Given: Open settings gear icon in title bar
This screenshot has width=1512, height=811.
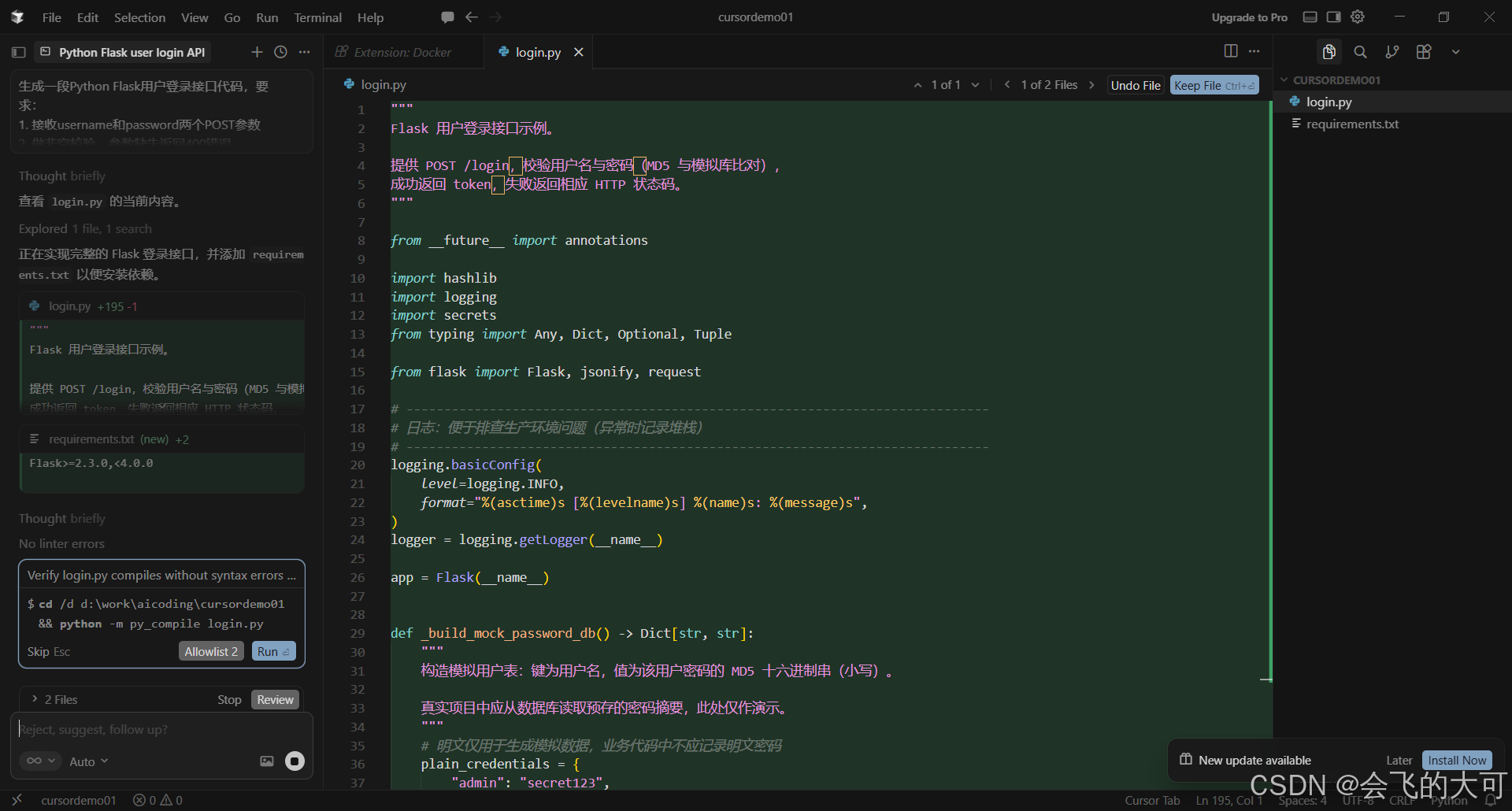Looking at the screenshot, I should pyautogui.click(x=1358, y=17).
